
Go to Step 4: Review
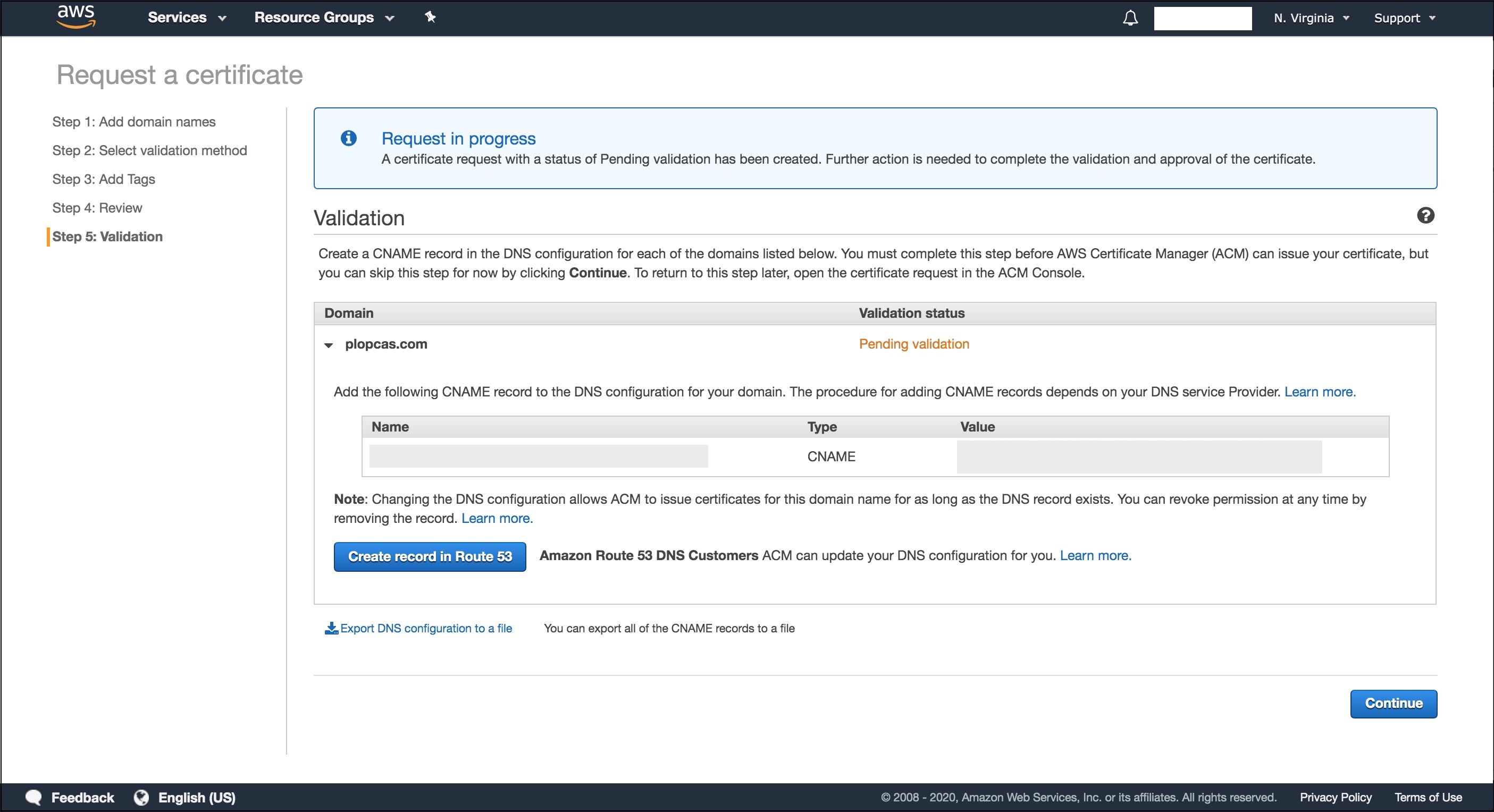click(x=97, y=207)
